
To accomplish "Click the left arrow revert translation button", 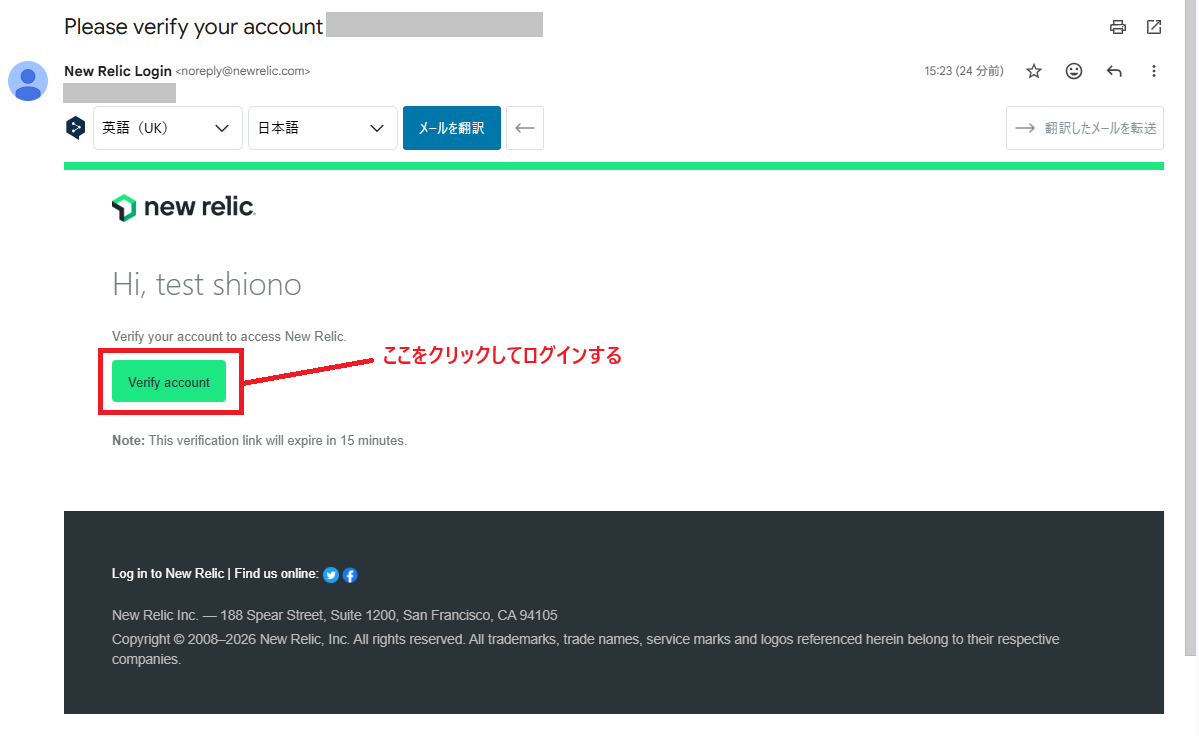I will [x=525, y=128].
